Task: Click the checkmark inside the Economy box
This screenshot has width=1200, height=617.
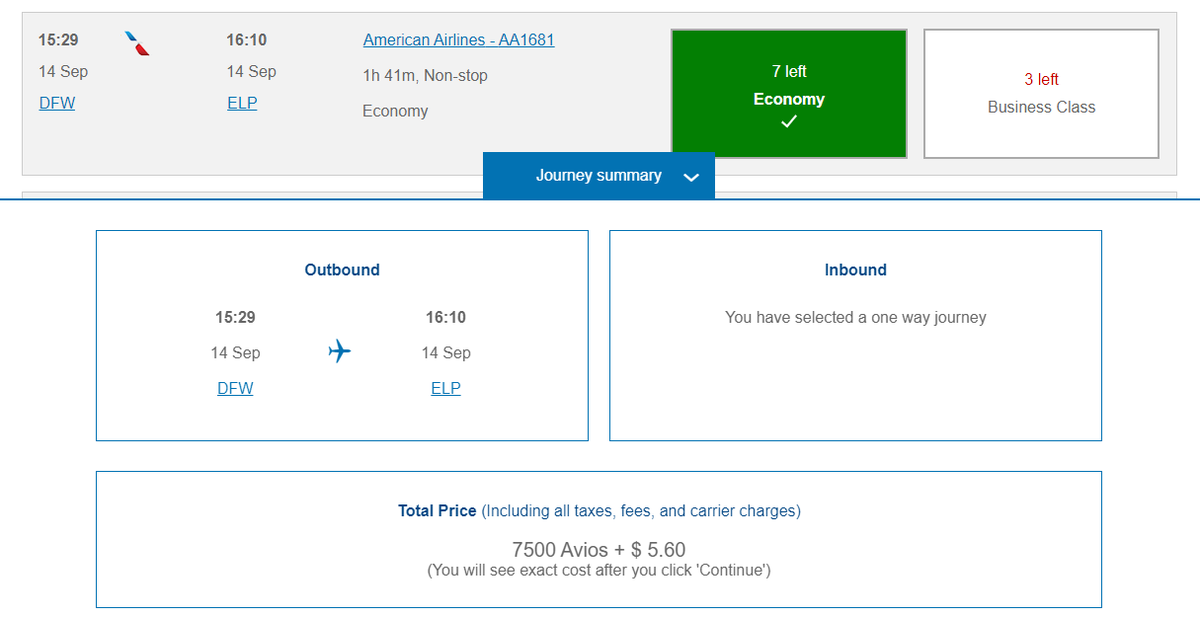Action: (x=789, y=122)
